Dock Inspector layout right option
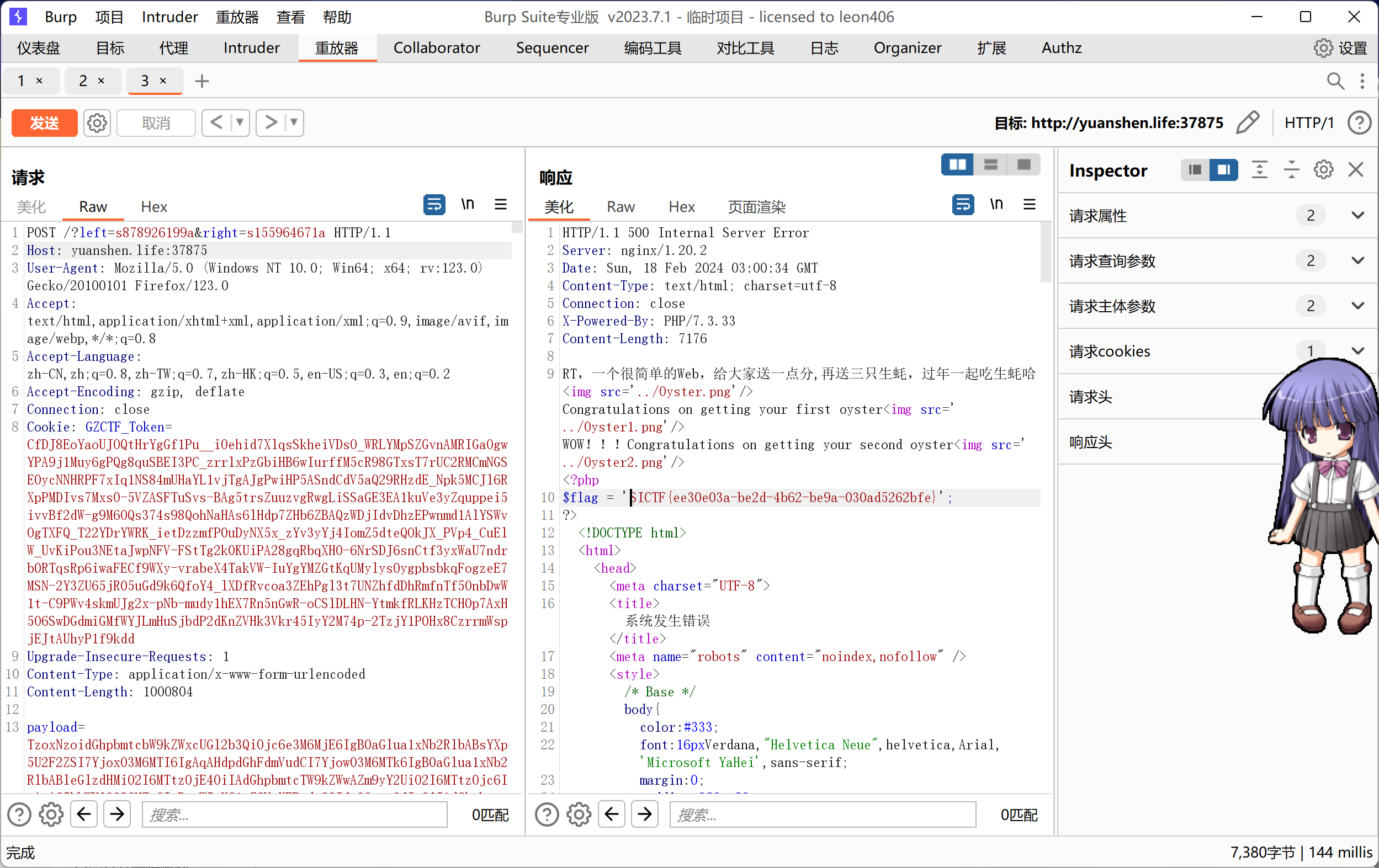 click(1224, 170)
